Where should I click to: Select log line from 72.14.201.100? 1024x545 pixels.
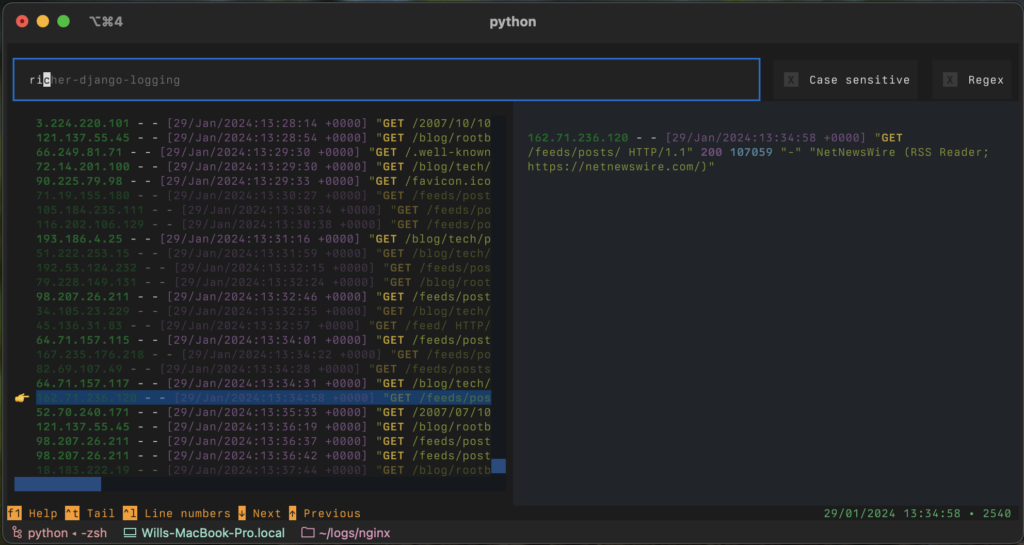(x=263, y=166)
